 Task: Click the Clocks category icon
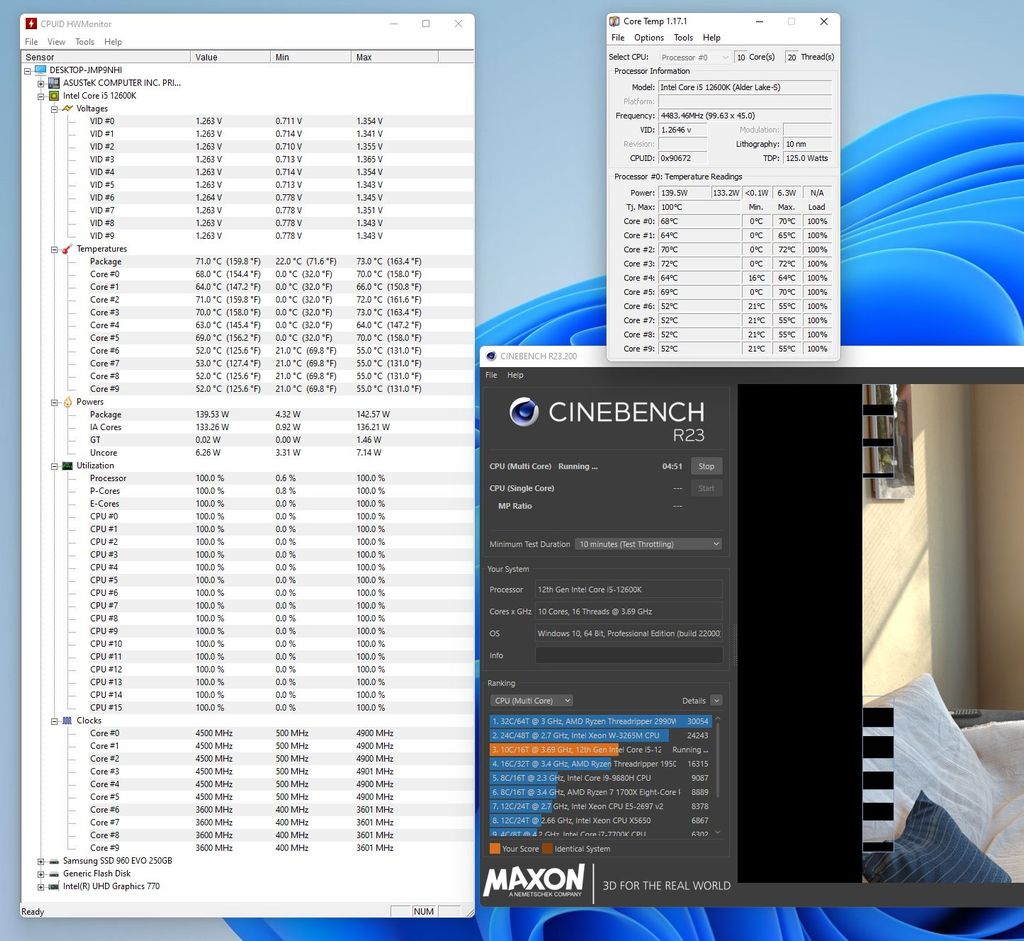pyautogui.click(x=67, y=720)
